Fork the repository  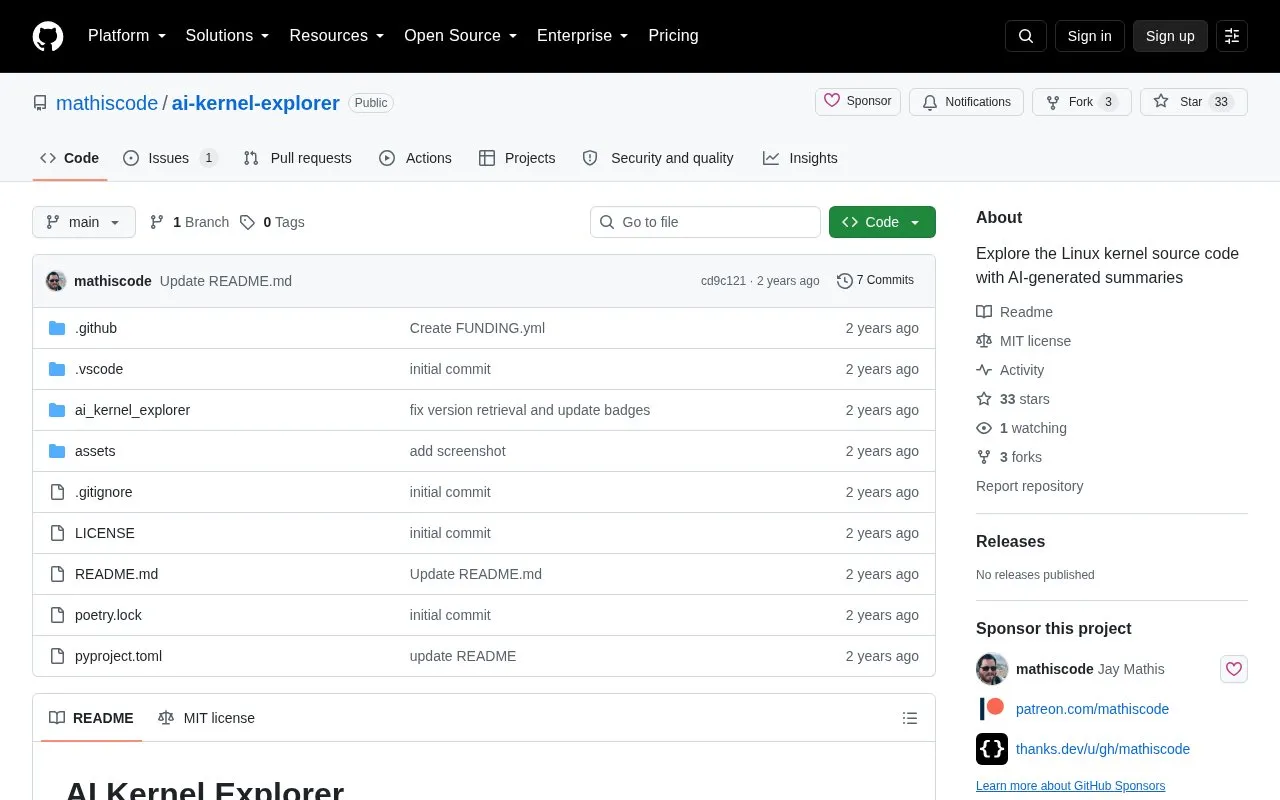(1081, 102)
